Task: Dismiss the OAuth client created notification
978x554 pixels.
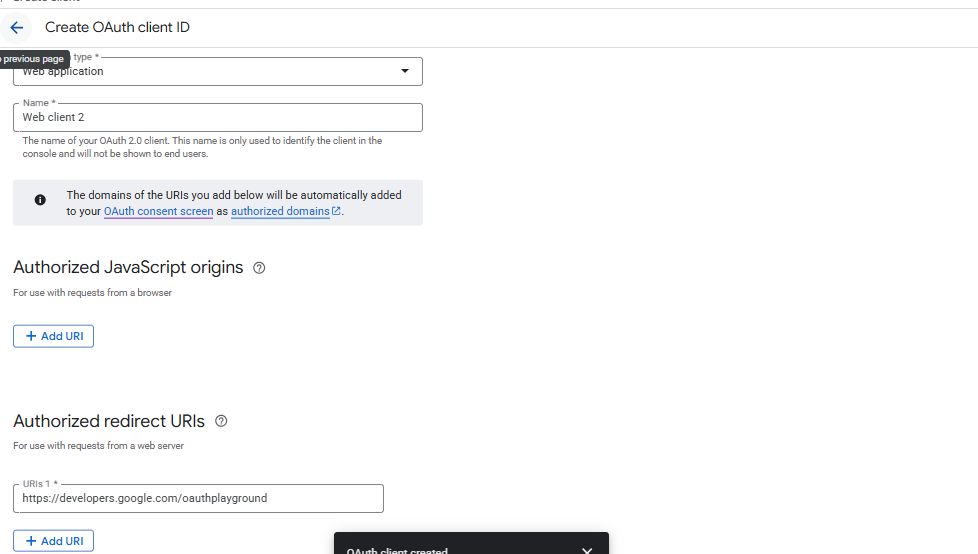Action: (587, 549)
